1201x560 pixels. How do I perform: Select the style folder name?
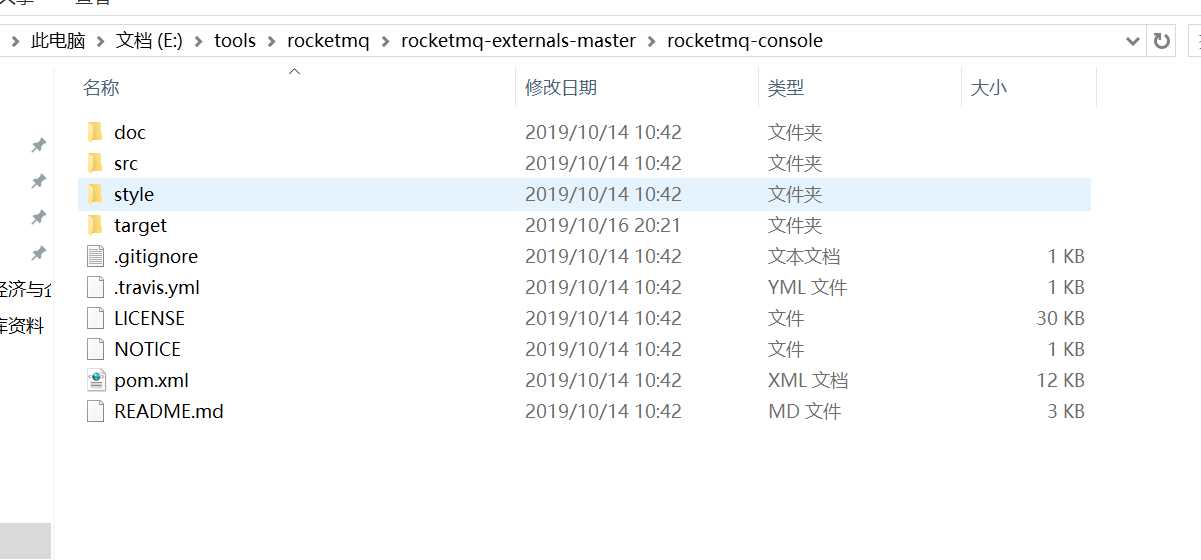pyautogui.click(x=134, y=194)
